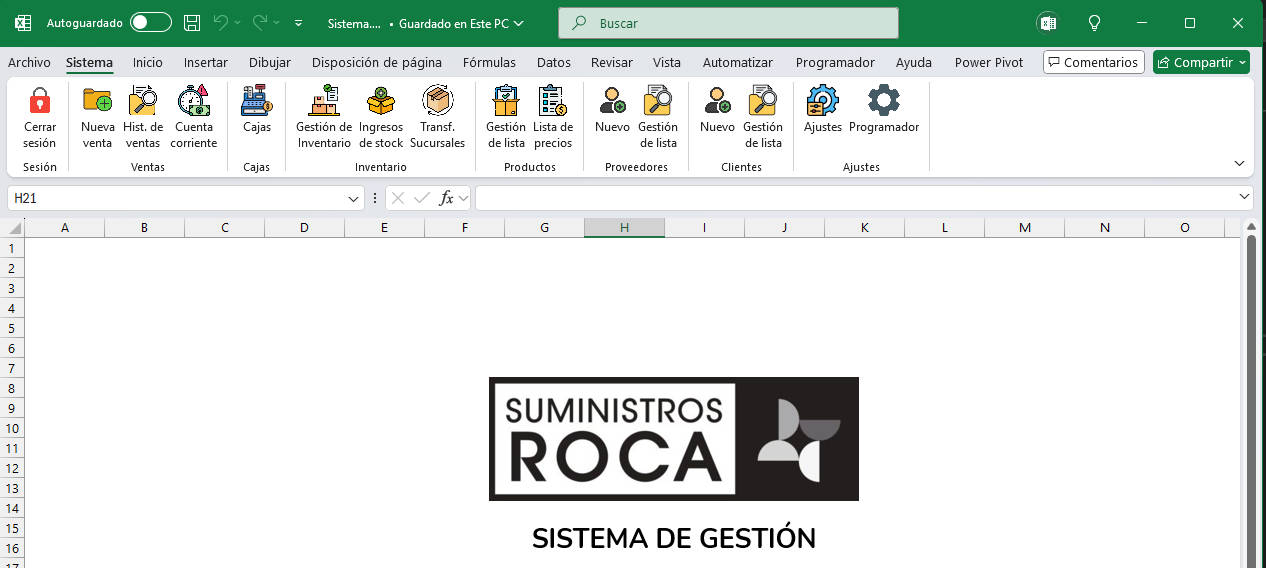Open Ingresos de stock
Viewport: 1266px width, 568px height.
pos(381,118)
